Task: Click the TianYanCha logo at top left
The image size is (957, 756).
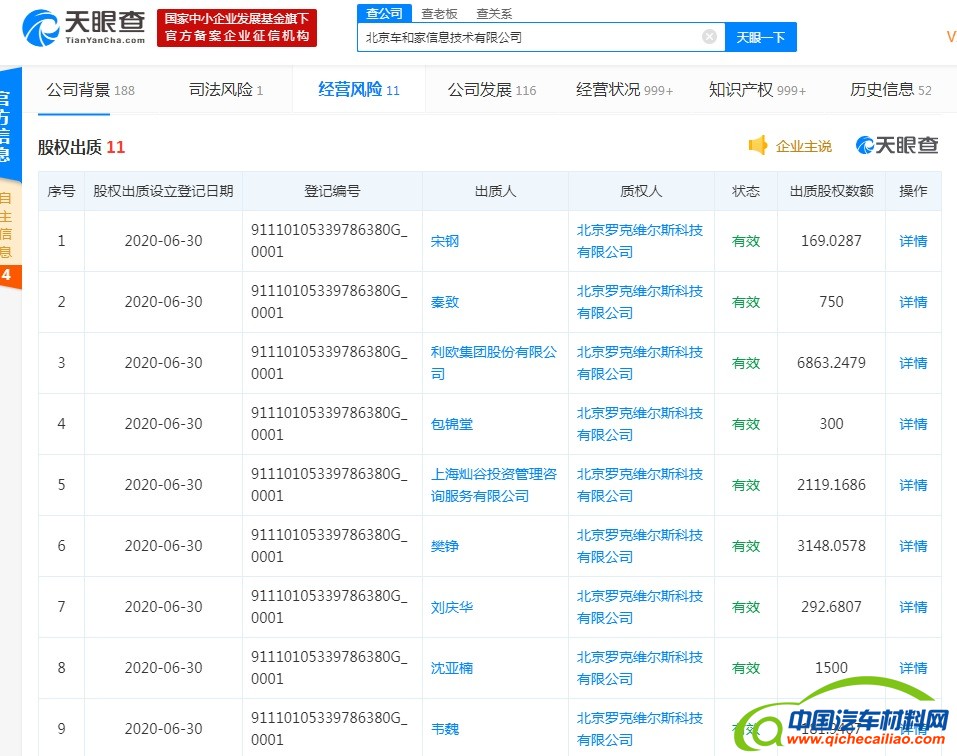Action: (84, 27)
